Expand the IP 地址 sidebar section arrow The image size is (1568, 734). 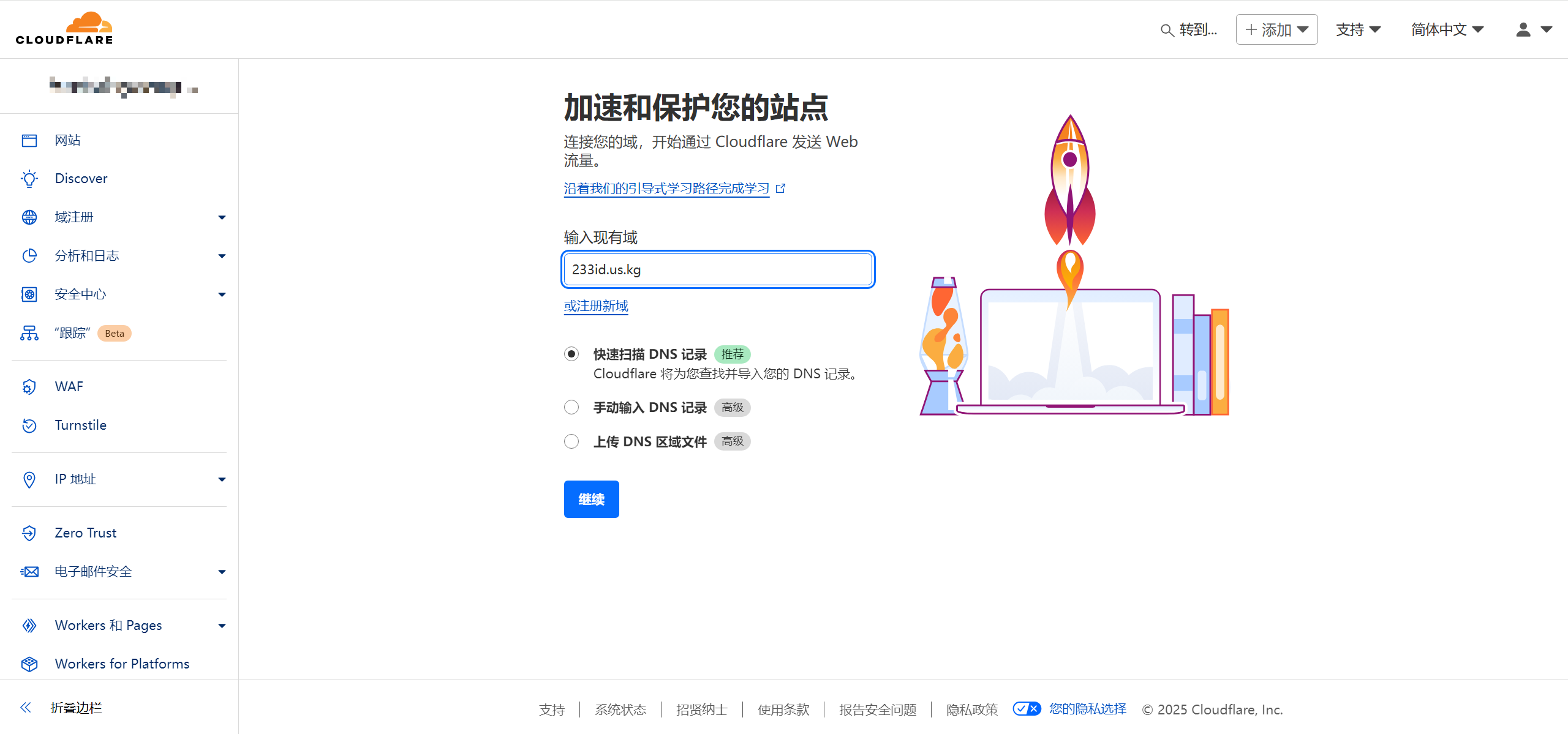click(222, 479)
